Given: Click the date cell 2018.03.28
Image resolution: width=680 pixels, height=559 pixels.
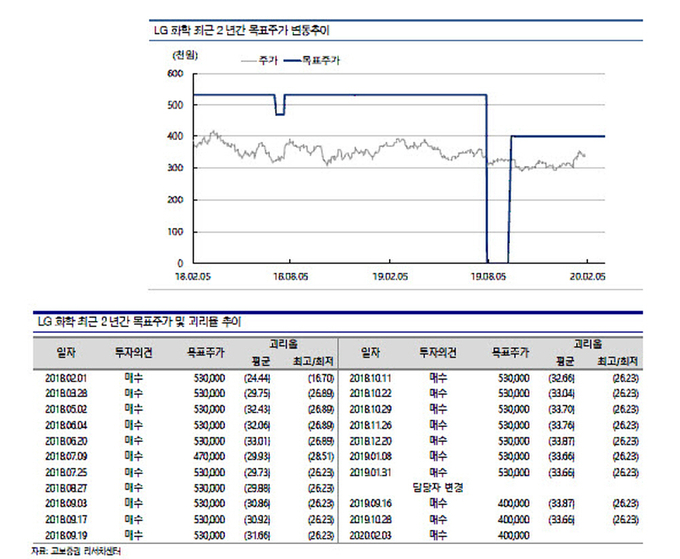Looking at the screenshot, I should click(66, 393).
